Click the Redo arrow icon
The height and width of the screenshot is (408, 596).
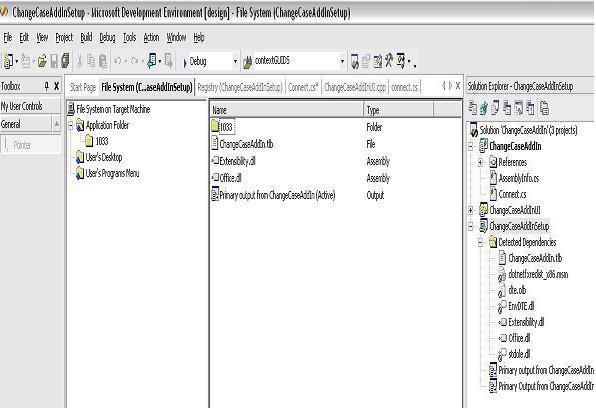tap(134, 61)
